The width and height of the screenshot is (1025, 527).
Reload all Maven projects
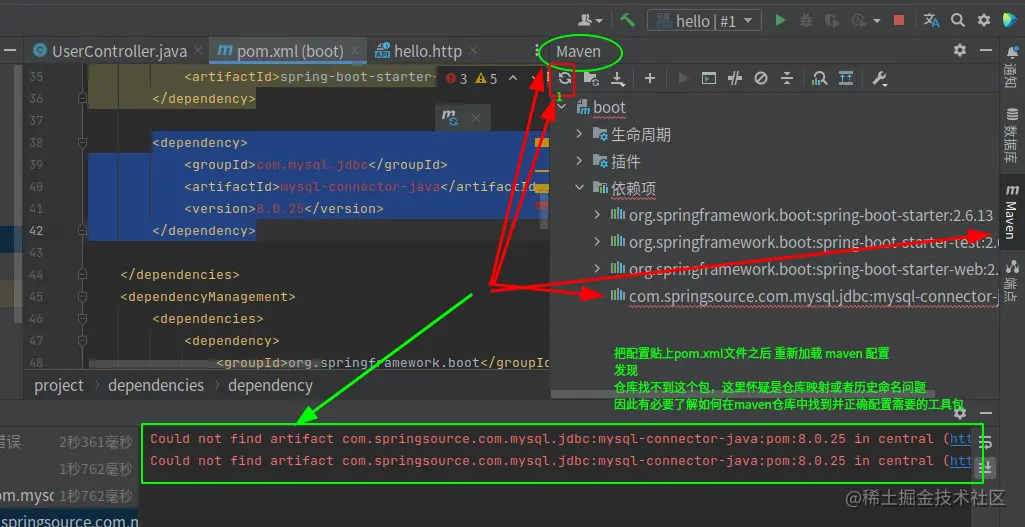pos(565,78)
